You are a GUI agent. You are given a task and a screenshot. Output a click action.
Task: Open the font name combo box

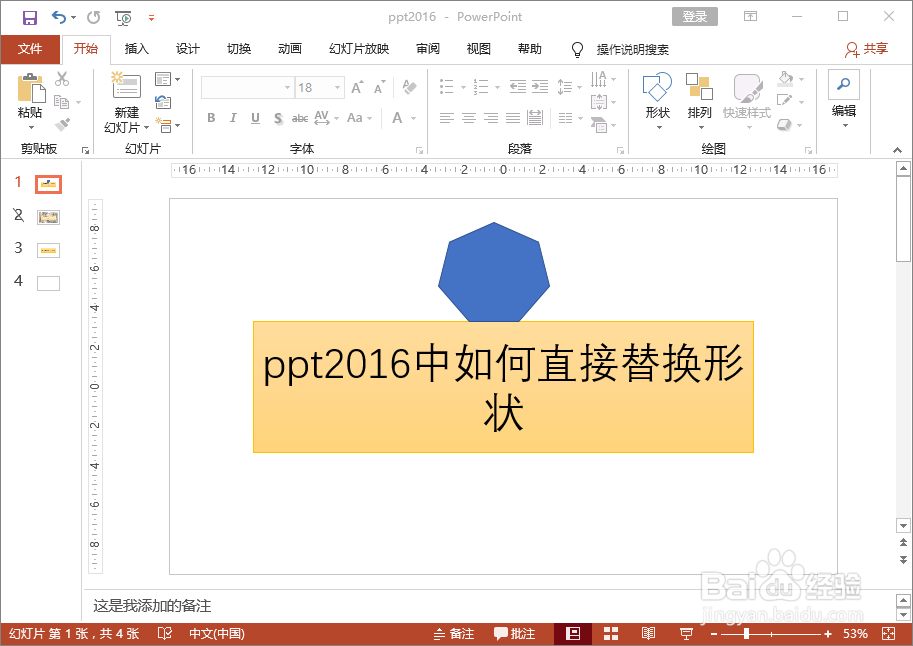click(x=247, y=88)
